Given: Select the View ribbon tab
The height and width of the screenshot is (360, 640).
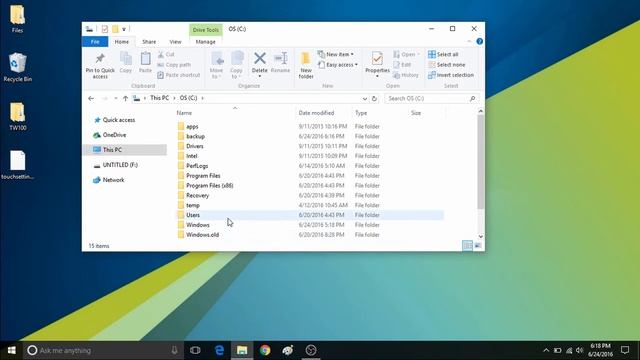Looking at the screenshot, I should pyautogui.click(x=176, y=42).
